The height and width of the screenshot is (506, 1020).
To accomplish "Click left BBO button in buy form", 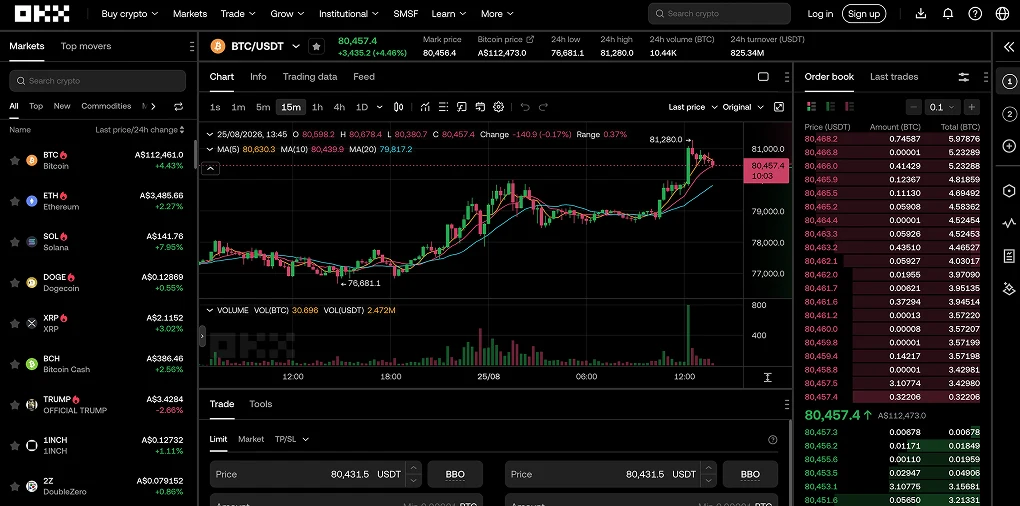I will coord(455,474).
